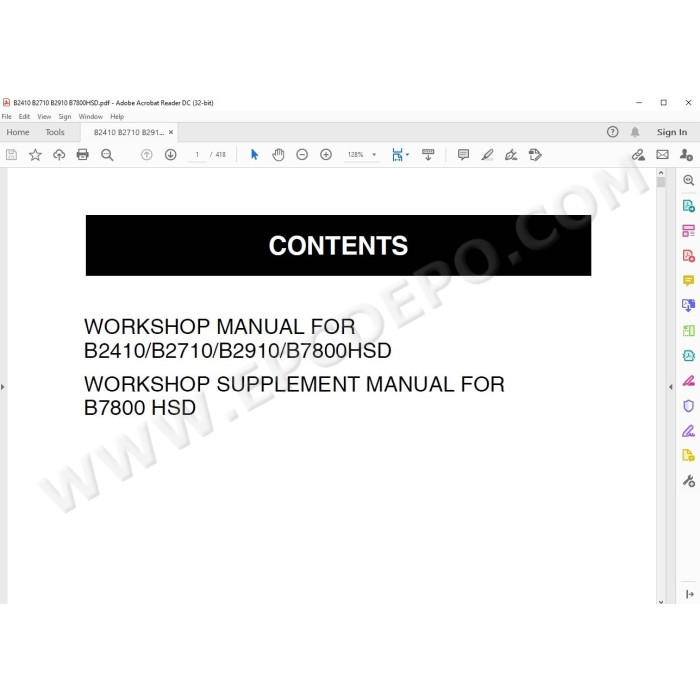Go to previous page arrow
This screenshot has height=700, width=700.
point(146,155)
